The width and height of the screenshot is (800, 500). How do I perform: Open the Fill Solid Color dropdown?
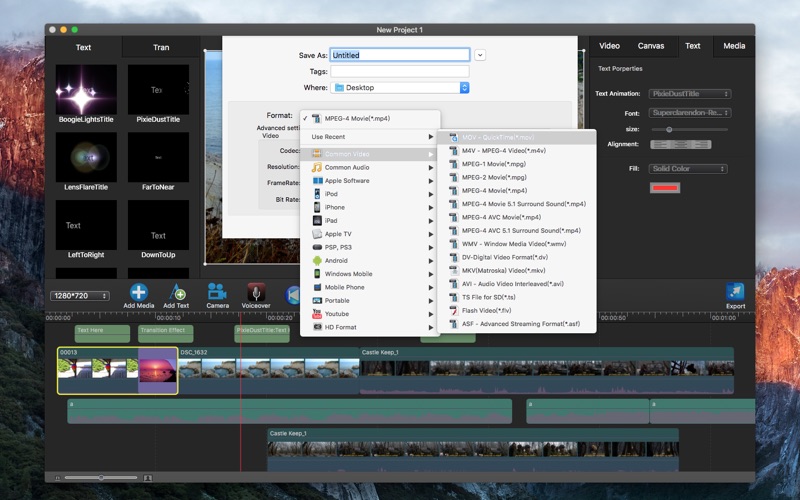688,169
